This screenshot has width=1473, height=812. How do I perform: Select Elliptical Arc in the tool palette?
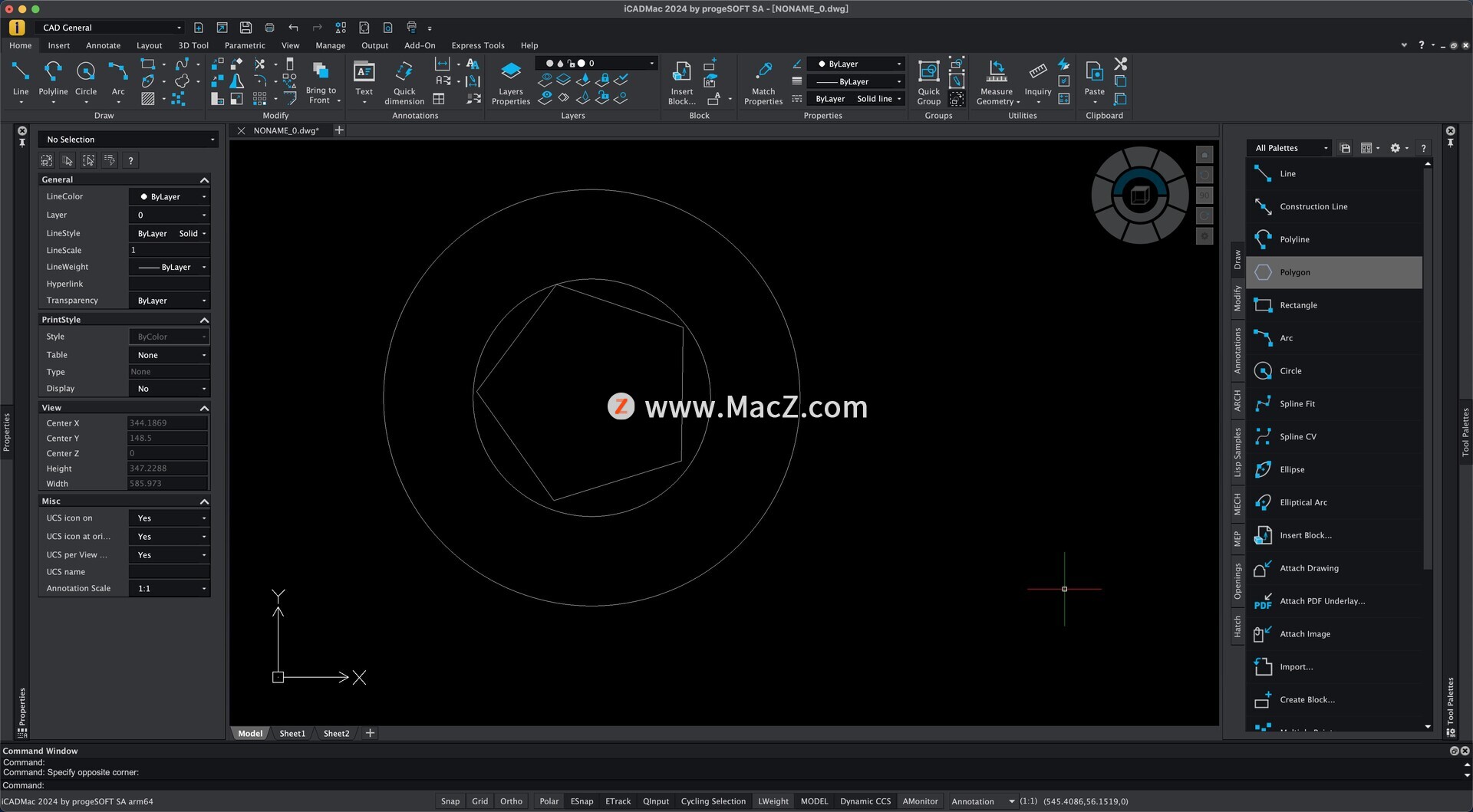tap(1334, 502)
